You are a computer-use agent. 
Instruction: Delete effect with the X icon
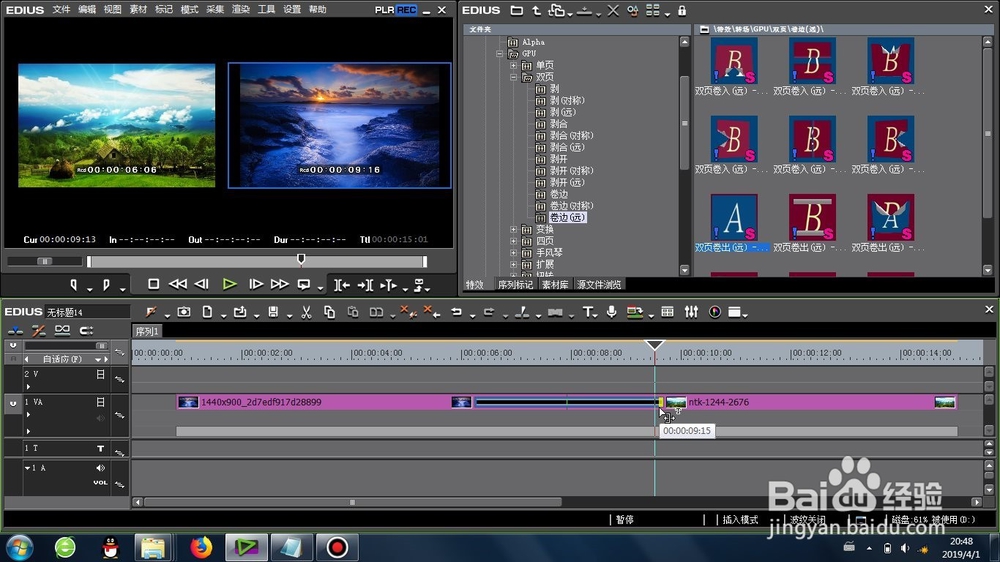pyautogui.click(x=613, y=11)
